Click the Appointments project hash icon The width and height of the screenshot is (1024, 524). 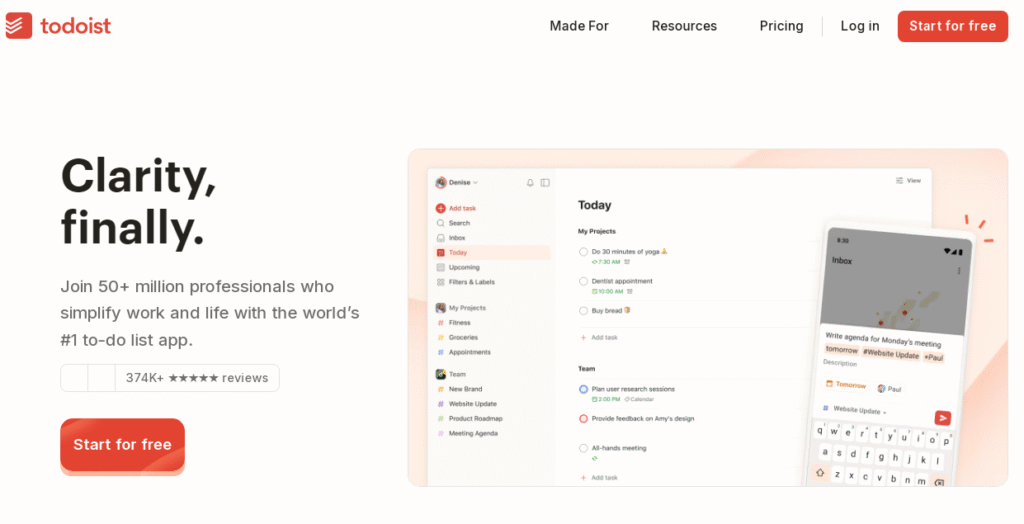440,352
